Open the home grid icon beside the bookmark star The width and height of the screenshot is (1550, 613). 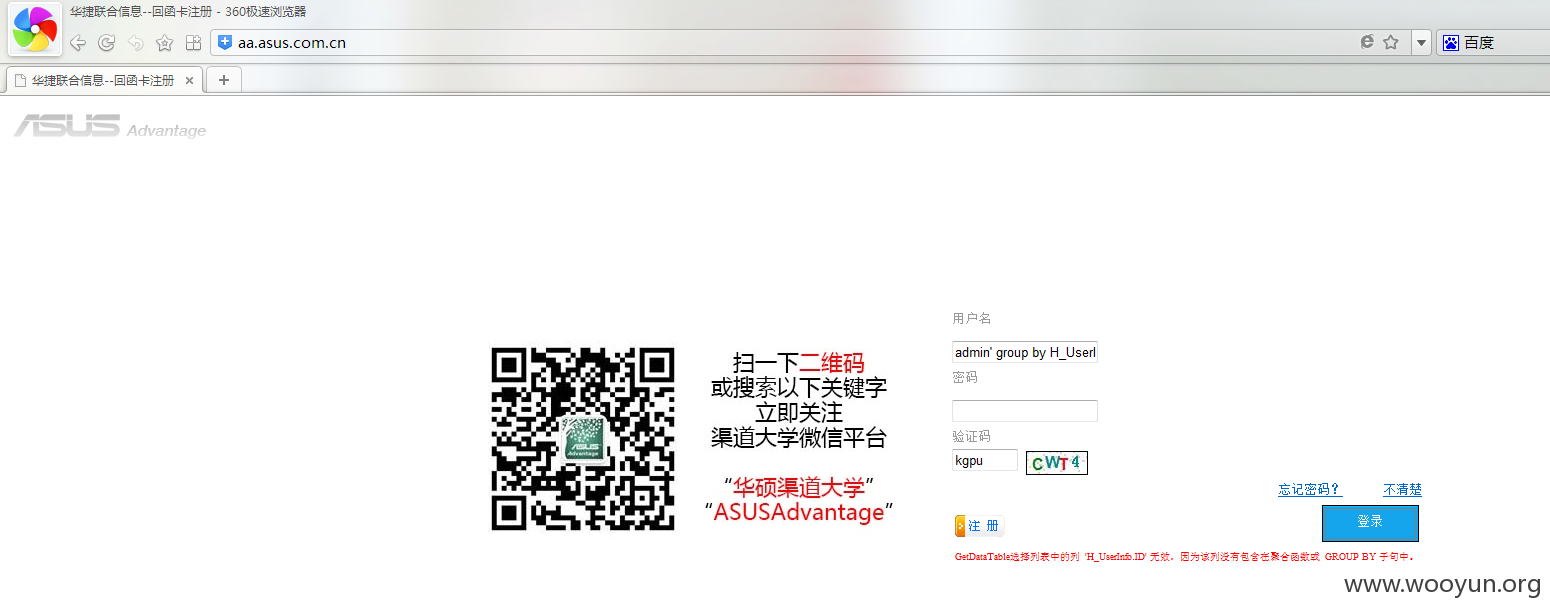coord(194,43)
